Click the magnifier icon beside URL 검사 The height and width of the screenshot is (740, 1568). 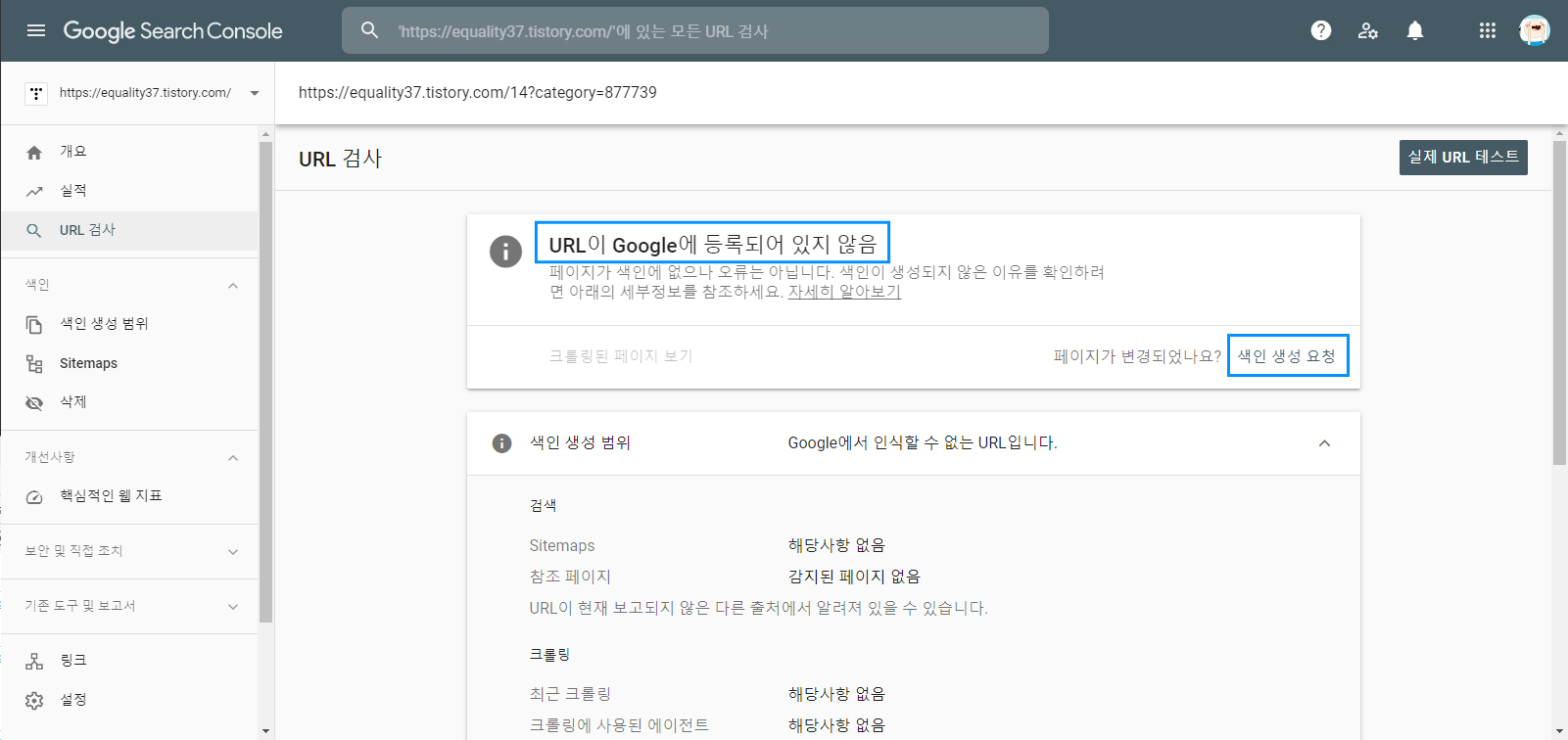[x=34, y=230]
